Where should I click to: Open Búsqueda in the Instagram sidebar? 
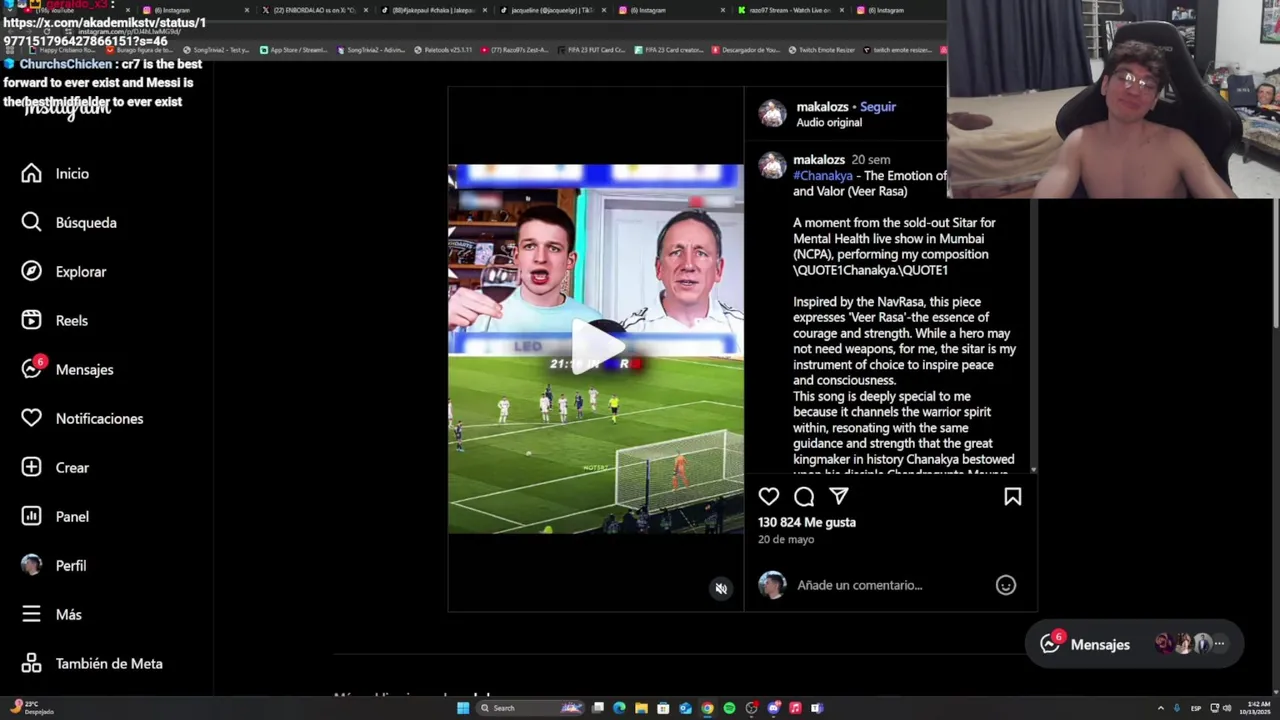pos(68,222)
